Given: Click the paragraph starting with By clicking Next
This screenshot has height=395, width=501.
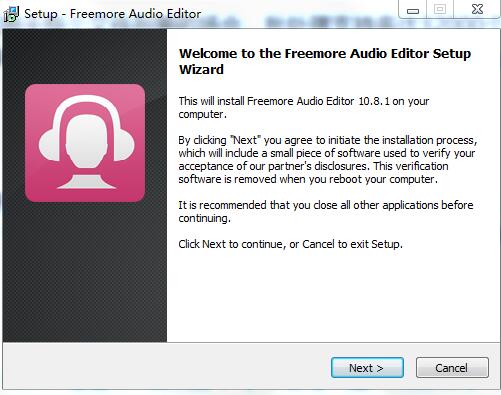Looking at the screenshot, I should (x=328, y=159).
